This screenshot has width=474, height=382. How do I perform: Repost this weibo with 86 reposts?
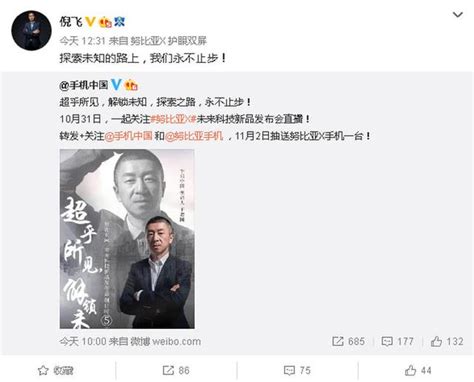176,370
